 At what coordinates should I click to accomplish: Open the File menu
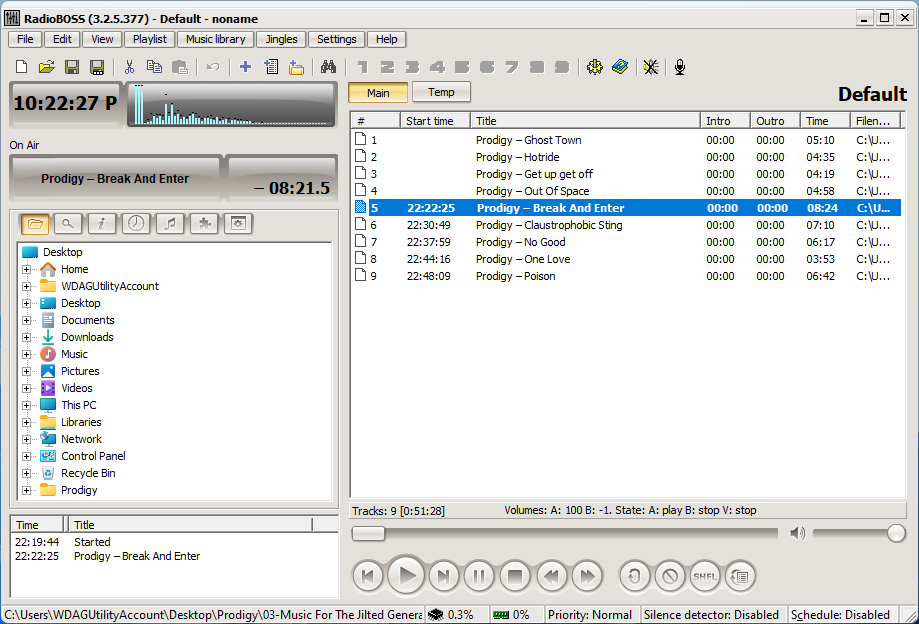click(25, 39)
